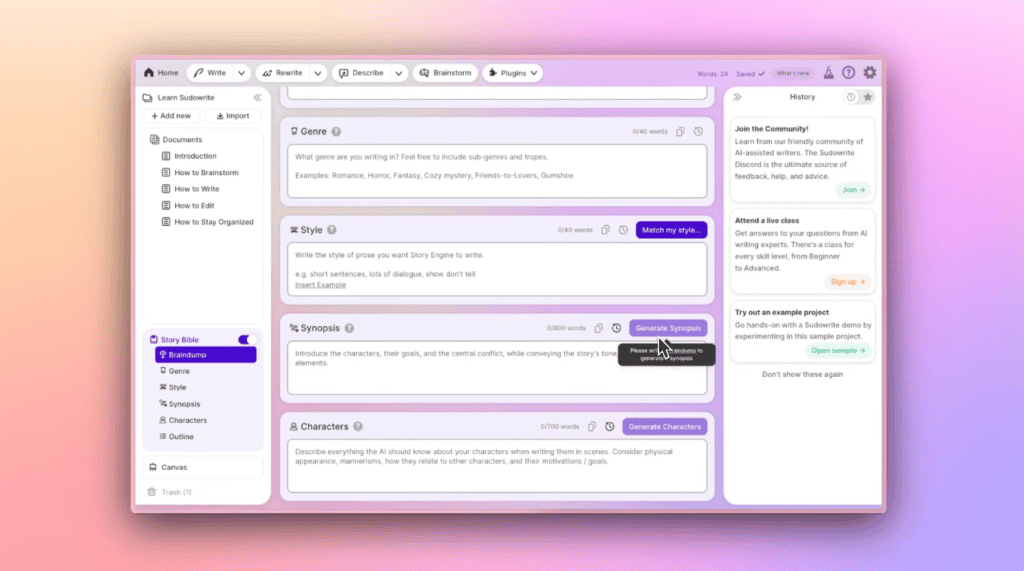Open Characters field history
1024x571 pixels.
pyautogui.click(x=610, y=427)
